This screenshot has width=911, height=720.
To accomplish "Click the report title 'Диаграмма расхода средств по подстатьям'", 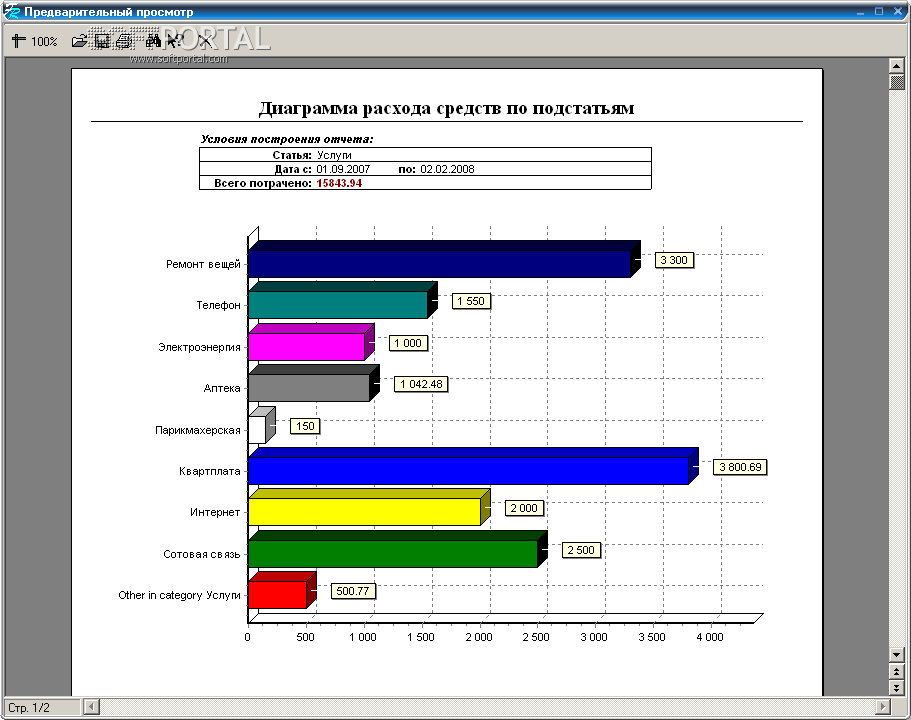I will [x=446, y=108].
